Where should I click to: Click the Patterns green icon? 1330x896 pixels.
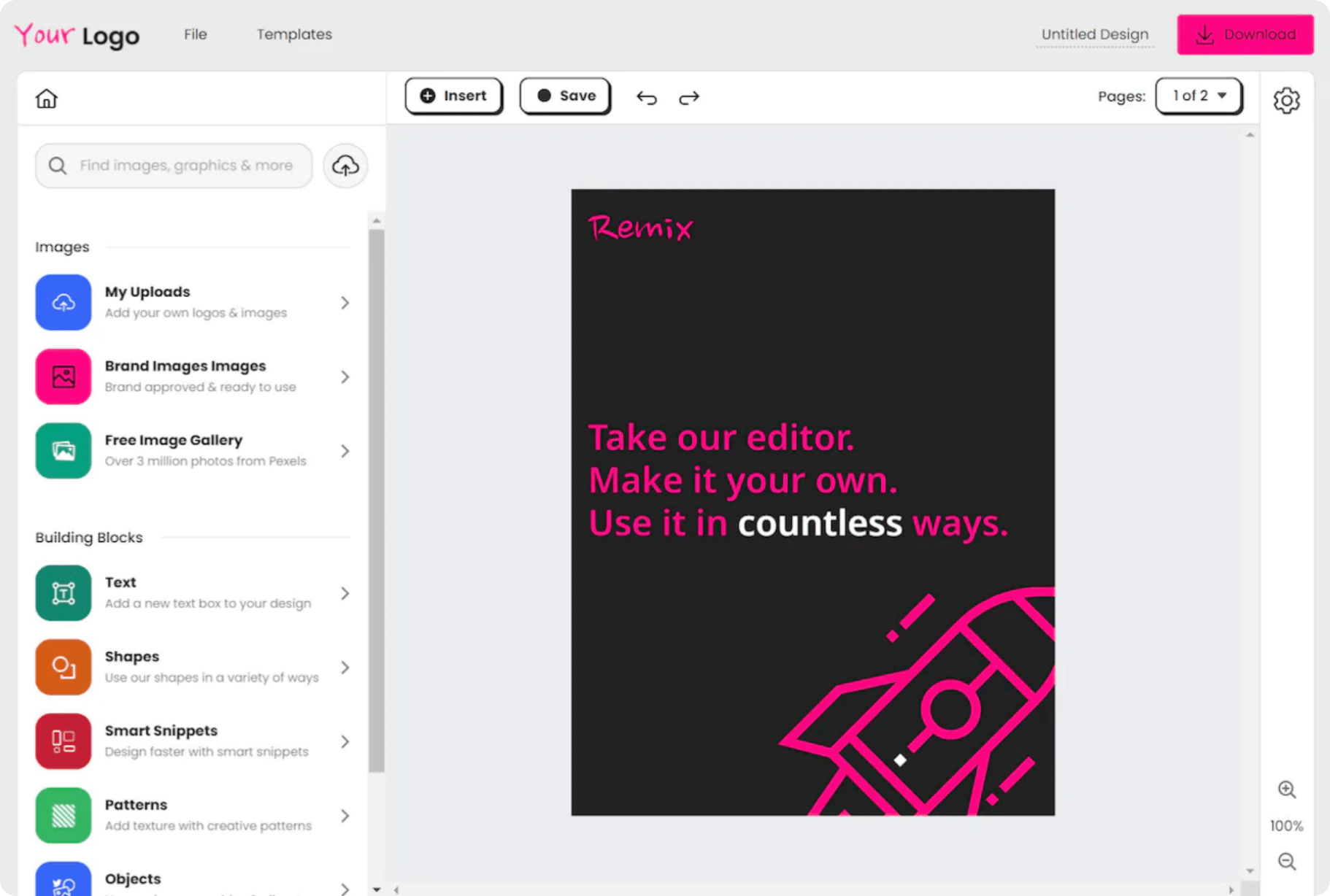point(64,816)
